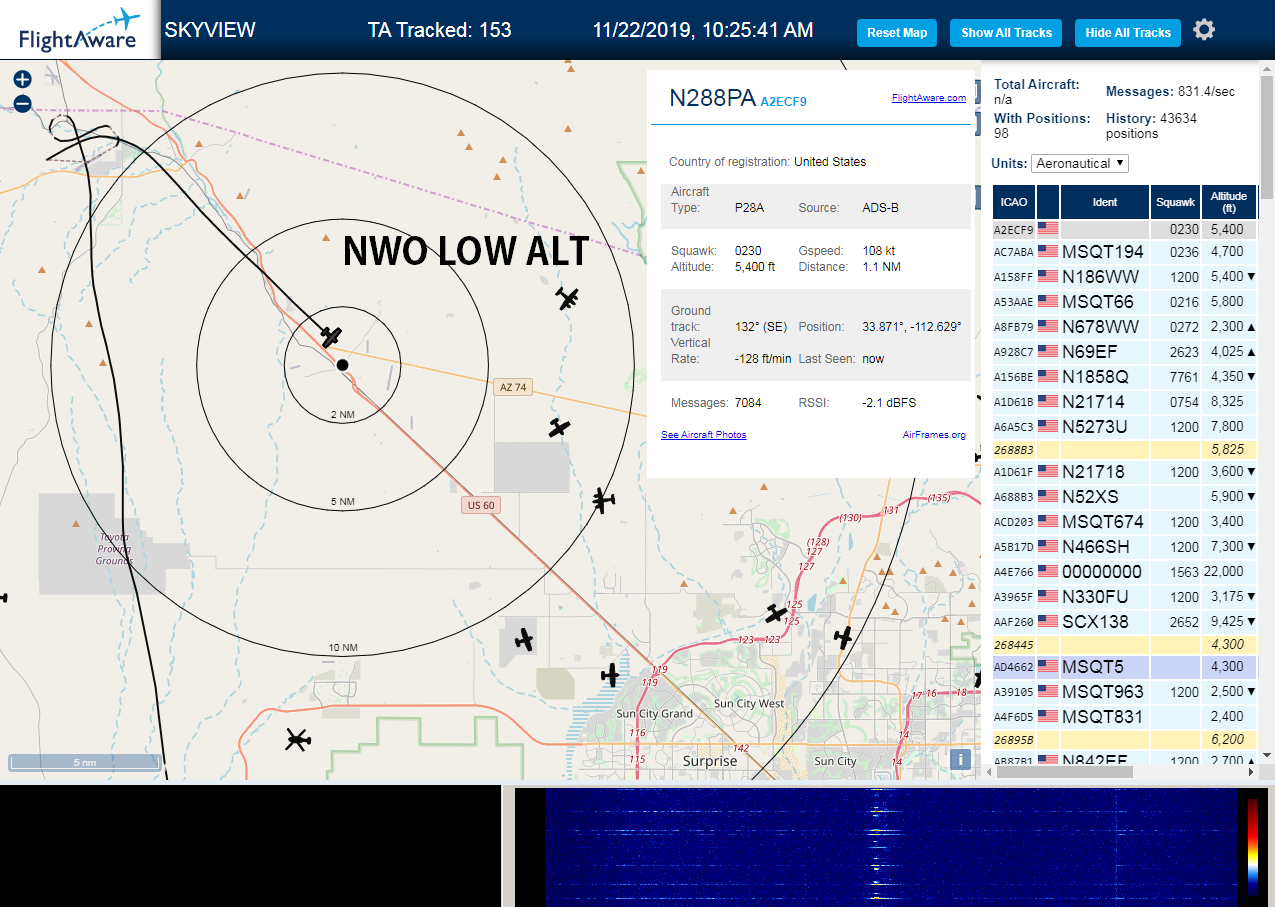Click the AZ 74 highway shield
The image size is (1275, 907).
513,387
